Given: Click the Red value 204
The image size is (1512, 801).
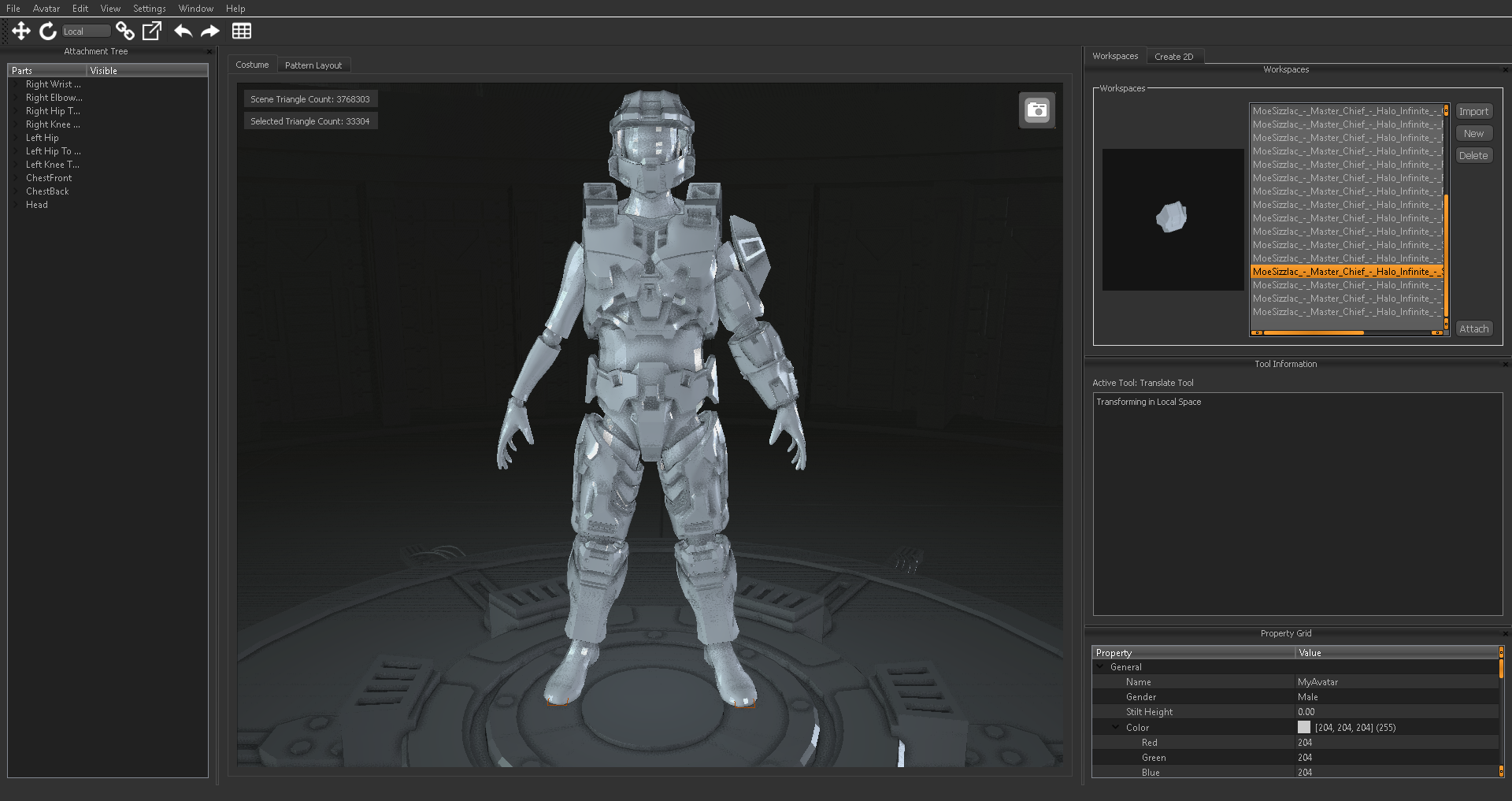Looking at the screenshot, I should pos(1397,743).
